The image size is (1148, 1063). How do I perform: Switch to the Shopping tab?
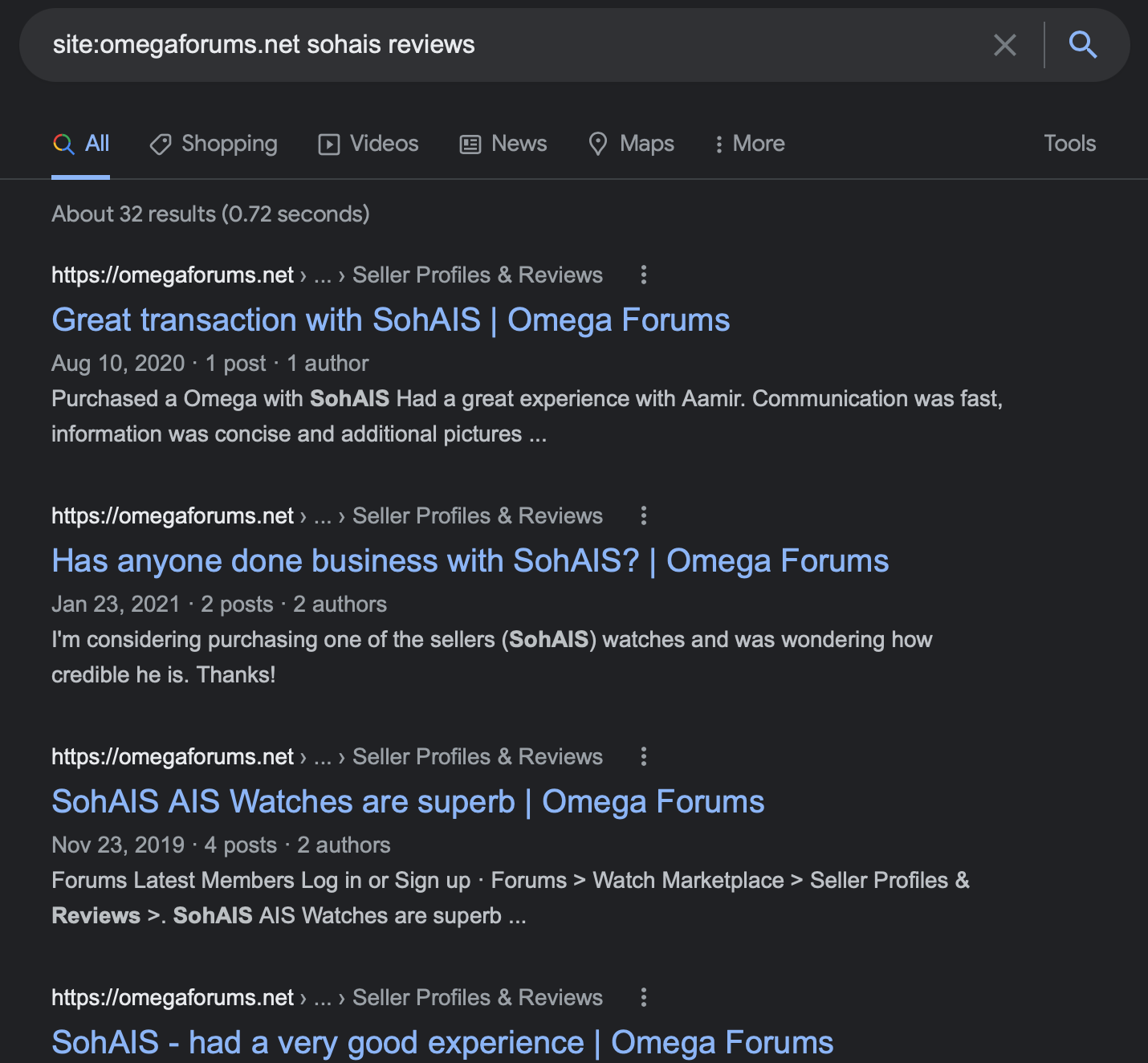coord(214,144)
